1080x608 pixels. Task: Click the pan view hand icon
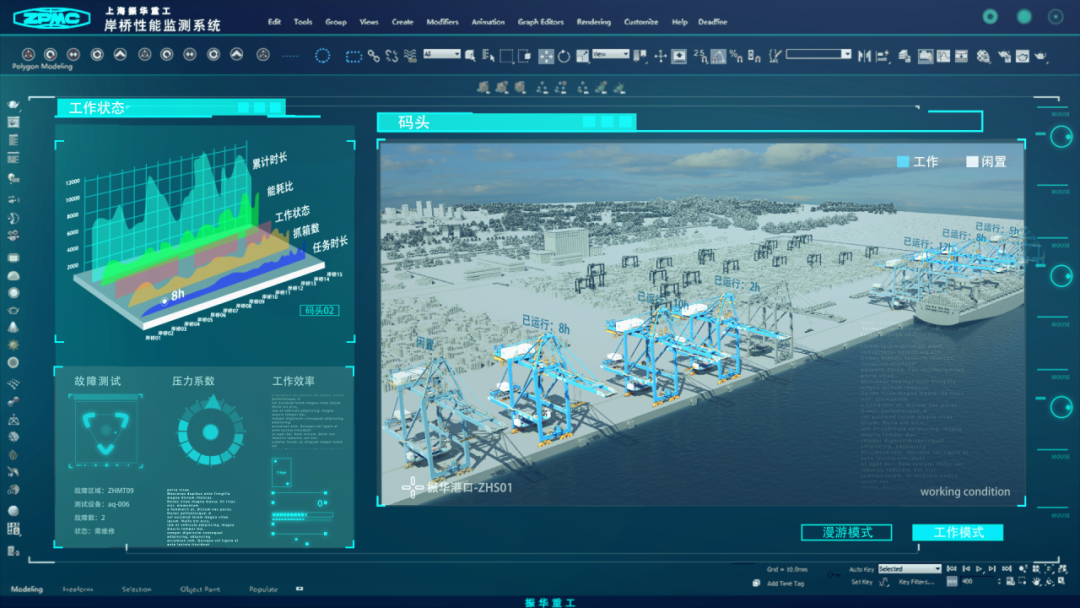[1037, 581]
